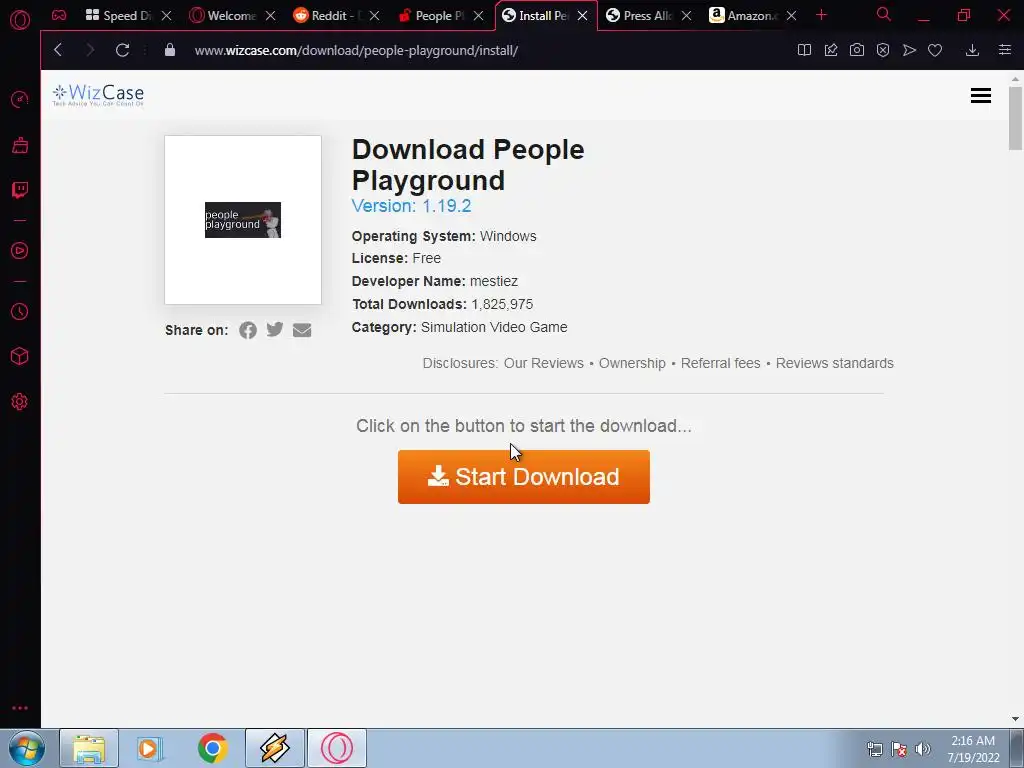Open GX Control speedometer in sidebar

20,99
